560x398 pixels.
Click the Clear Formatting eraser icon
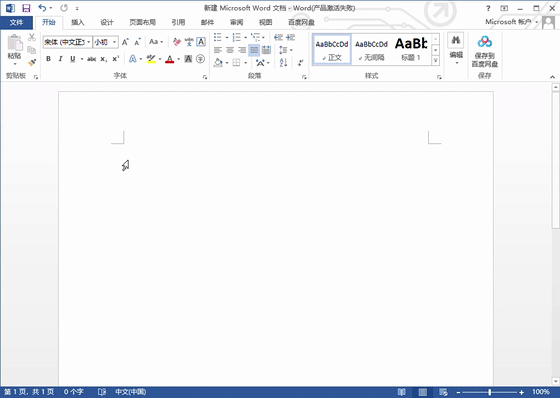(176, 42)
